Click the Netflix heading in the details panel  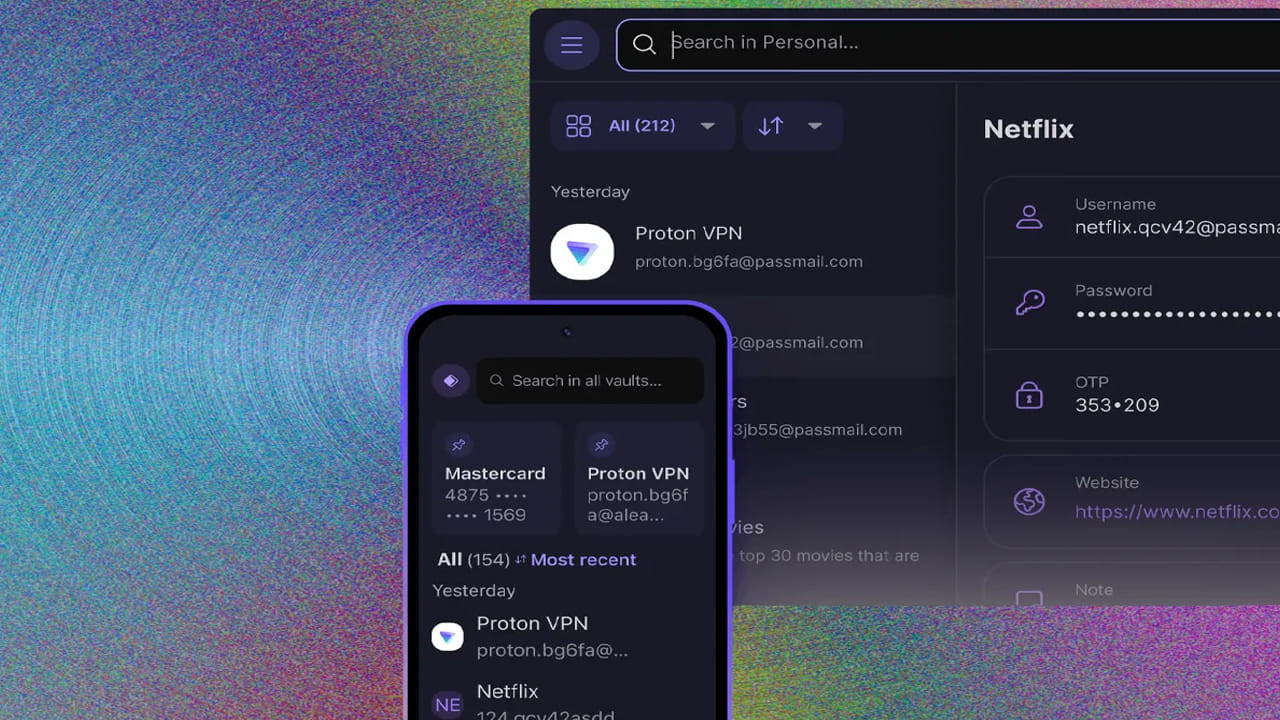pos(1028,129)
